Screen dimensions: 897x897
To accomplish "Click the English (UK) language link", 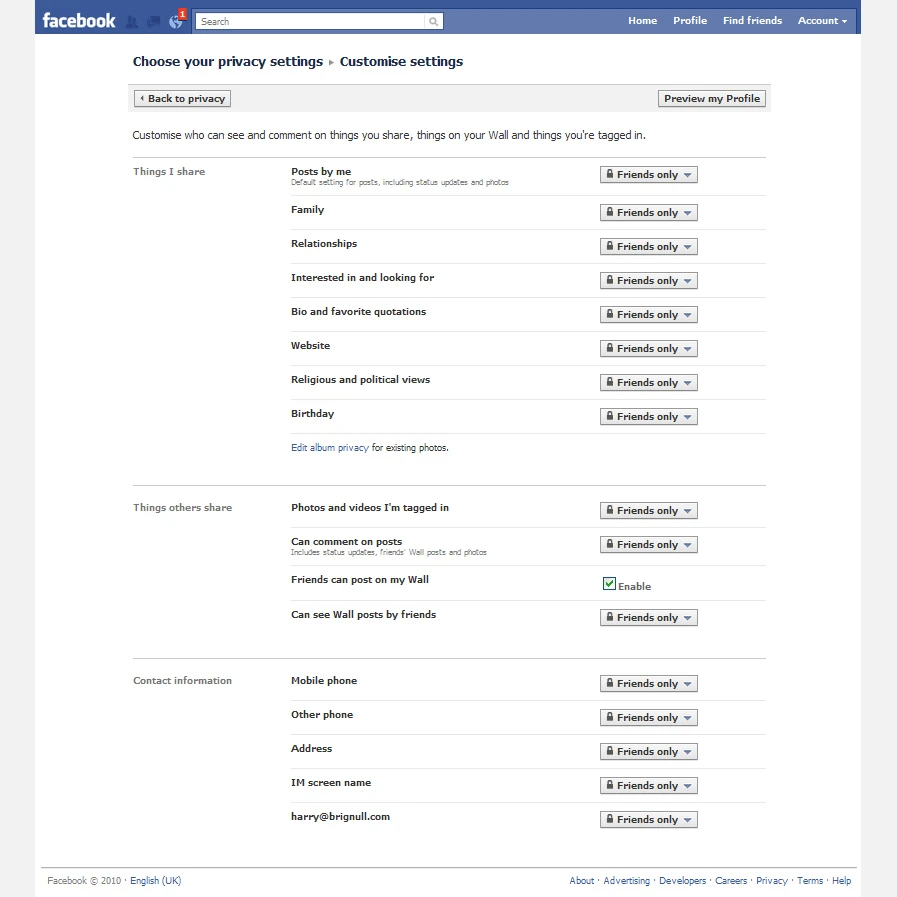I will pyautogui.click(x=156, y=881).
